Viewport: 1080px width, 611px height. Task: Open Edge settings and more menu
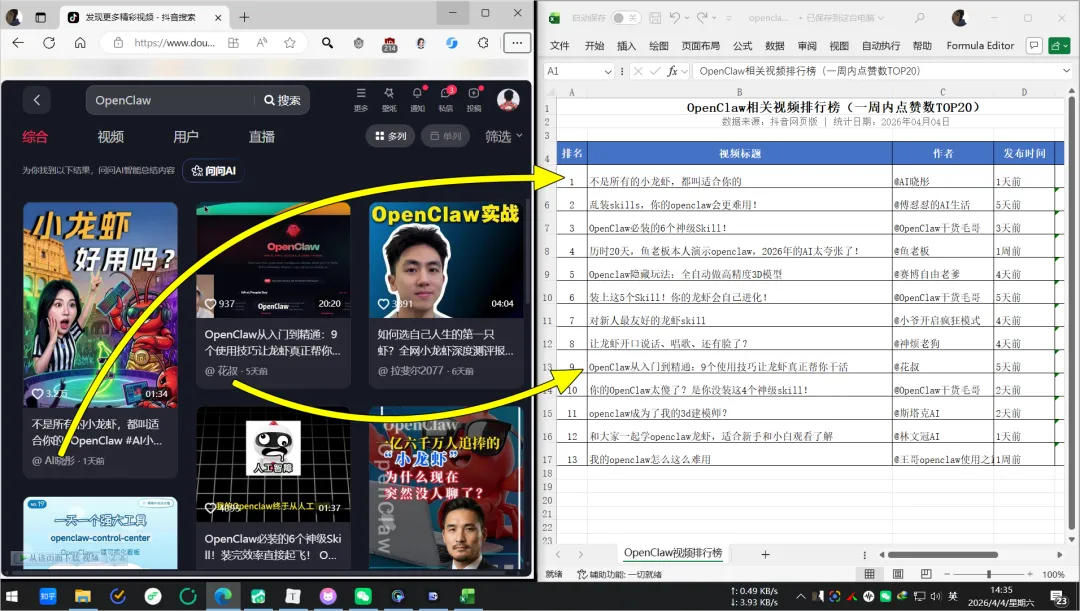[517, 43]
